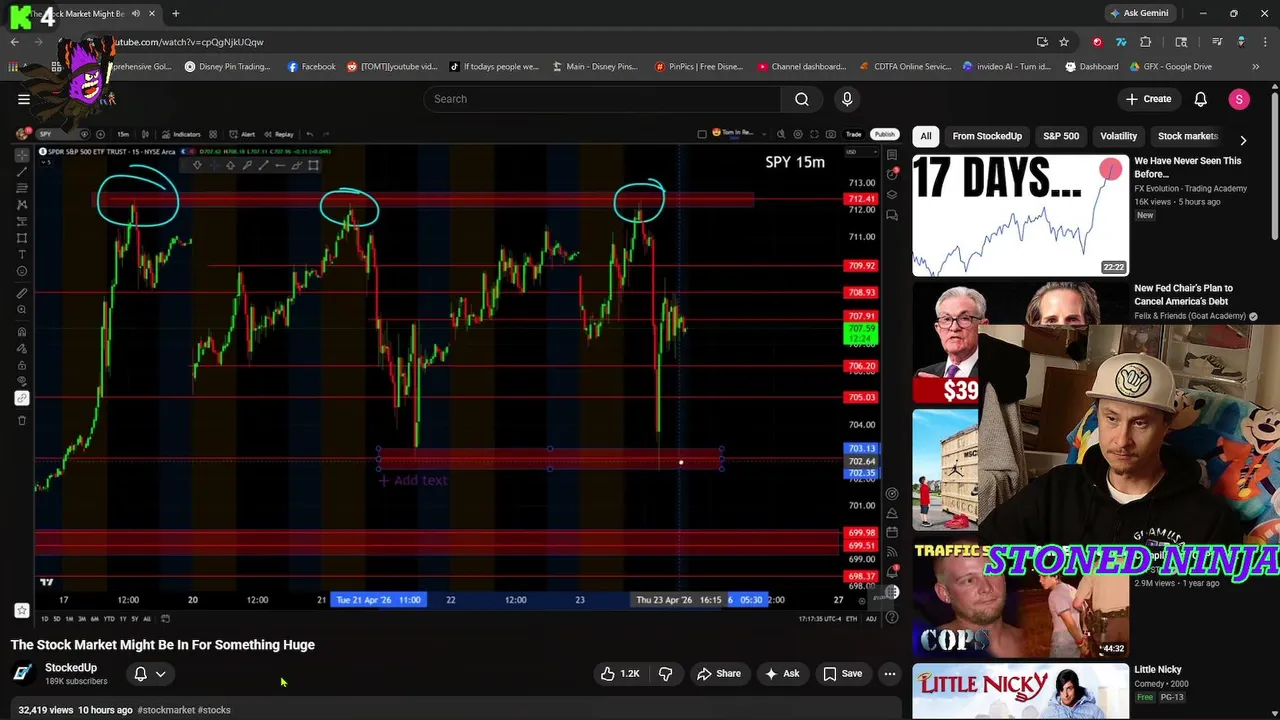Screen dimensions: 1280x720
Task: Click the video title text
Action: 163,645
